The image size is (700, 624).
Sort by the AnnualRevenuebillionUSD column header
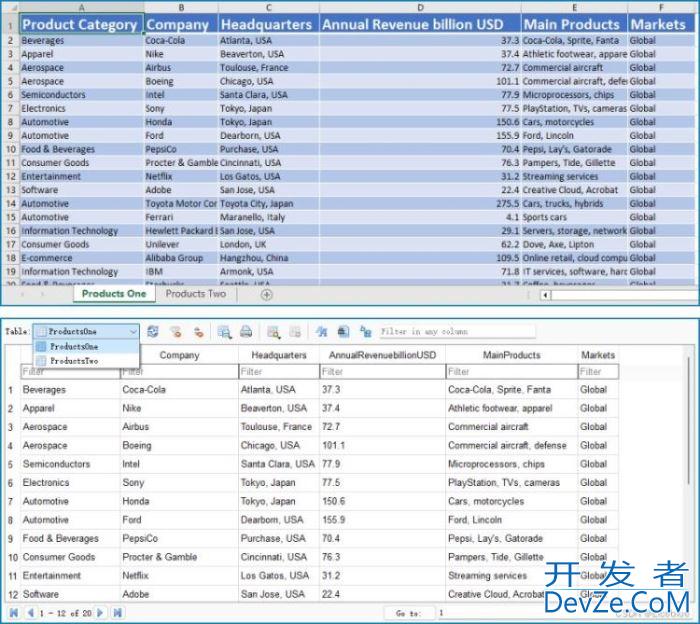[x=382, y=355]
